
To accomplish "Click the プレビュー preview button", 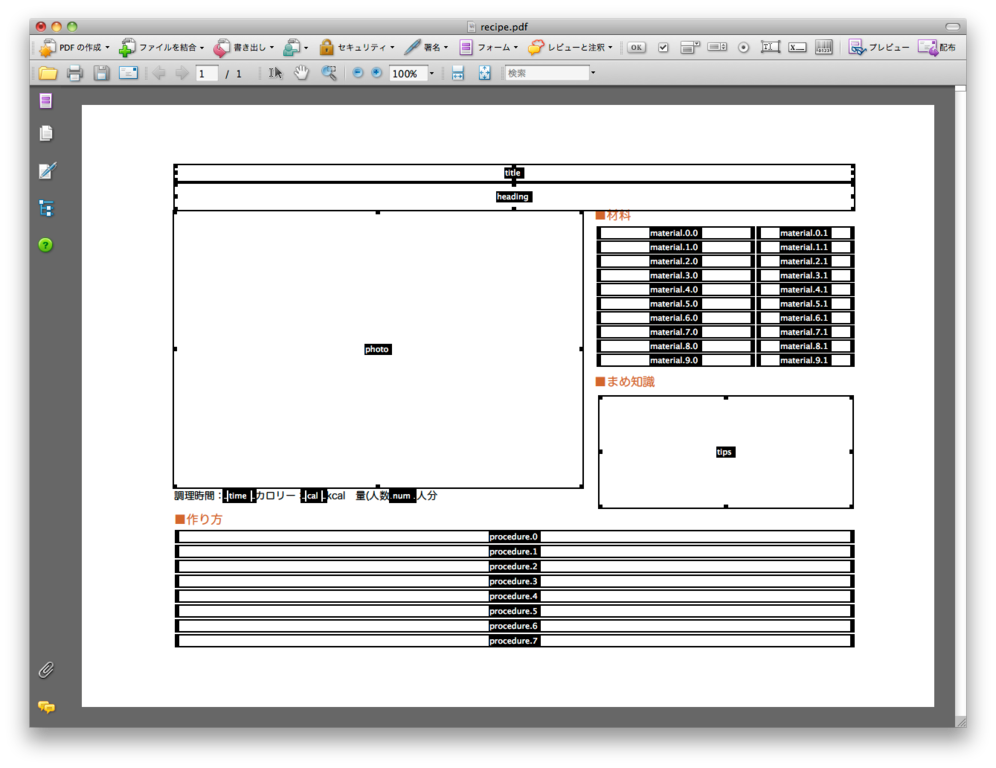I will tap(879, 47).
